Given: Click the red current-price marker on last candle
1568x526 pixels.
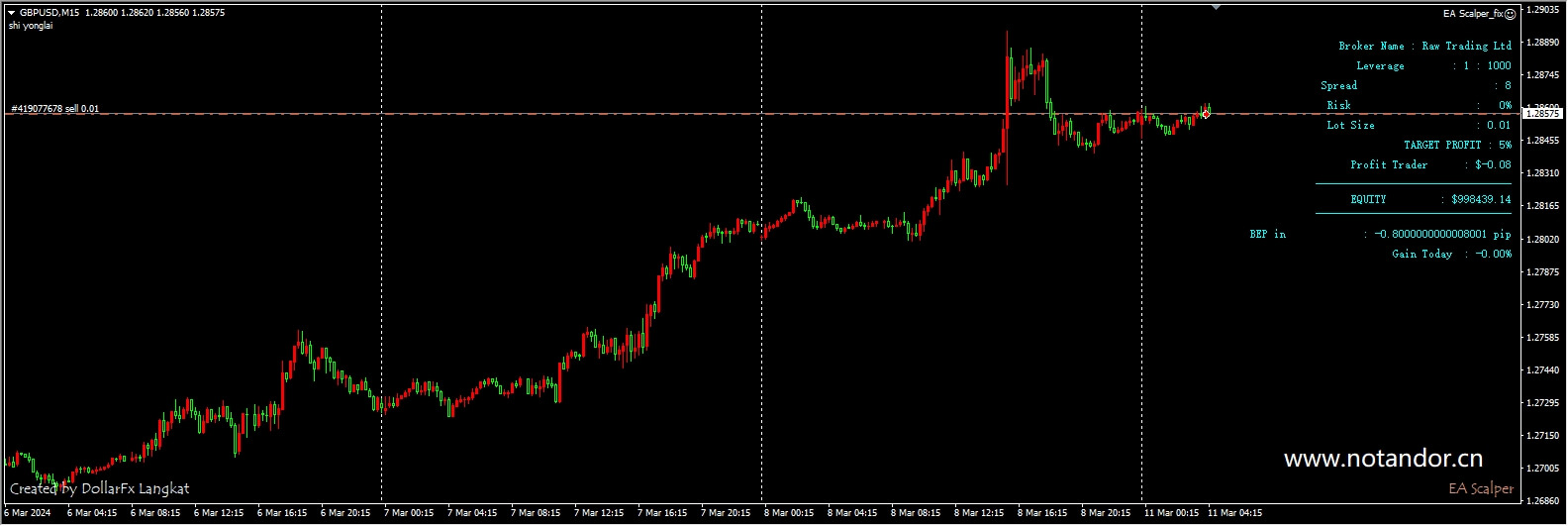Looking at the screenshot, I should point(1206,114).
